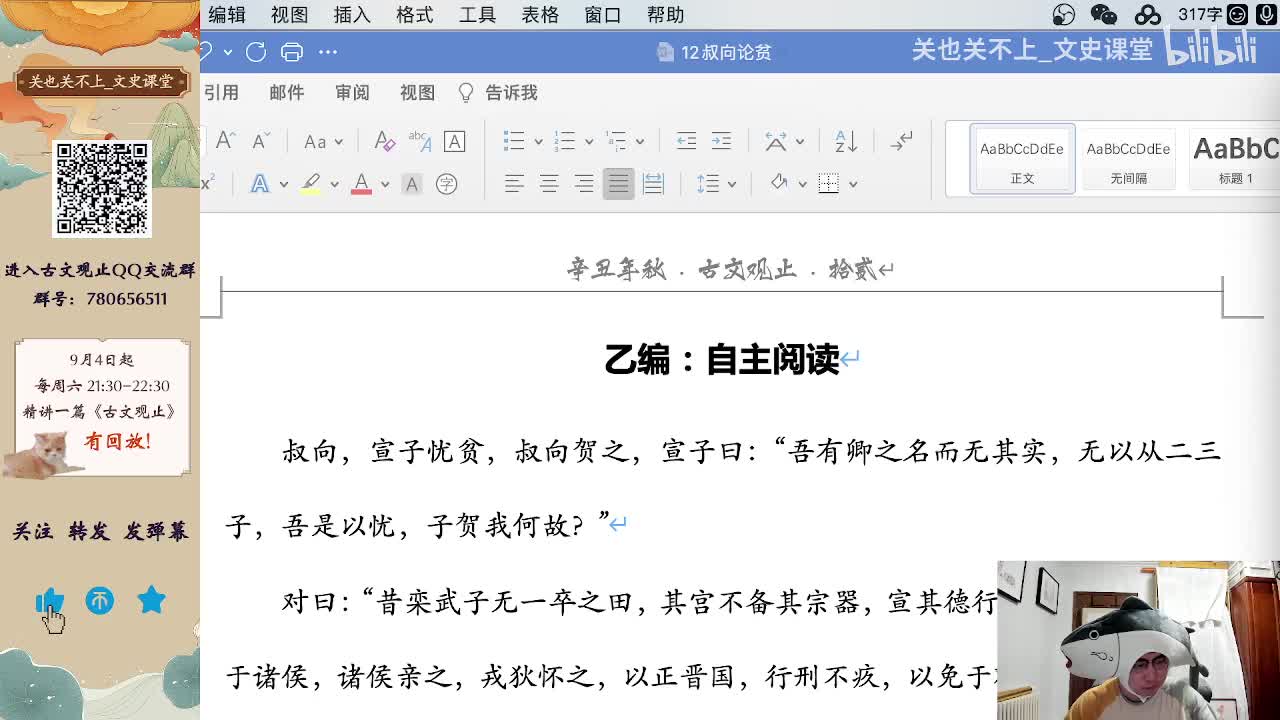Apply red font color

362,184
